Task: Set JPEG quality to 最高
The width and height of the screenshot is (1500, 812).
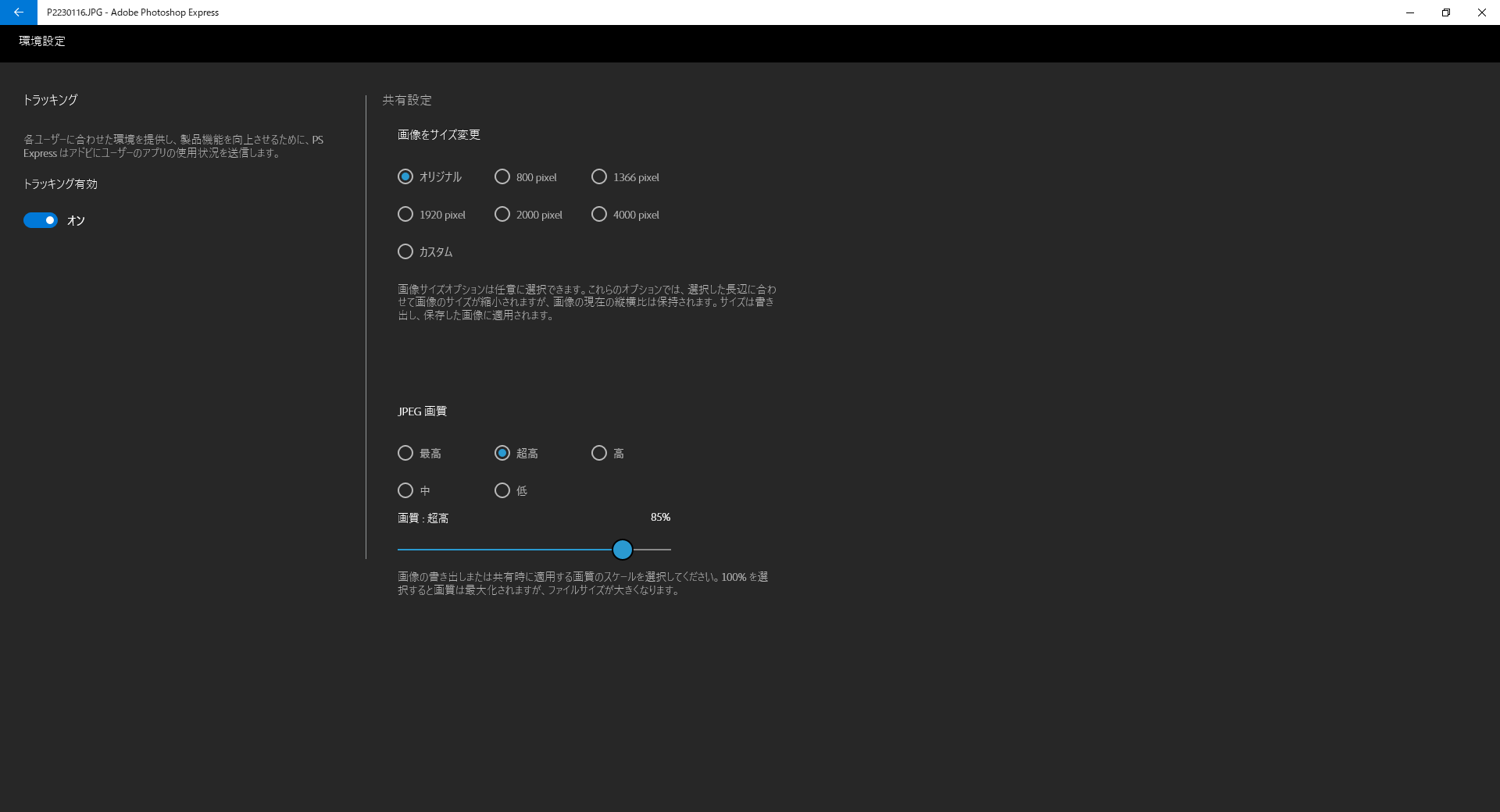Action: point(405,454)
